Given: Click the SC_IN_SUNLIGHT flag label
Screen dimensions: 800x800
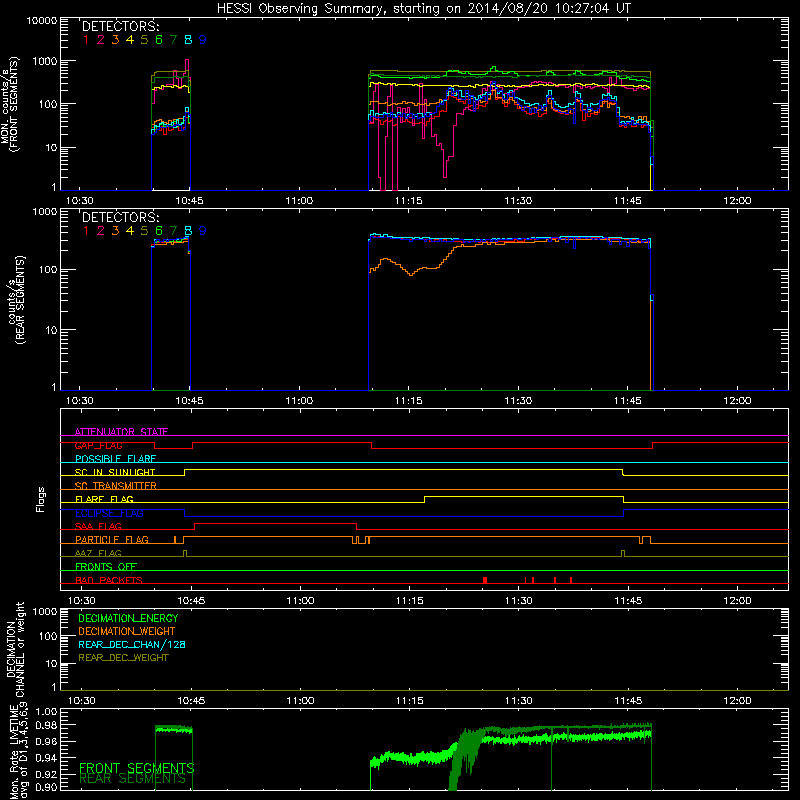Looking at the screenshot, I should pos(115,472).
